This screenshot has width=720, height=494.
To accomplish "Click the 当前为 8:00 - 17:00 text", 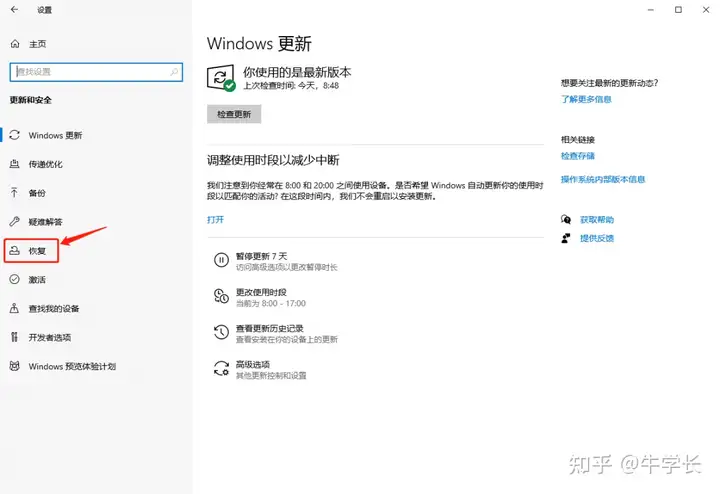I will tap(271, 303).
